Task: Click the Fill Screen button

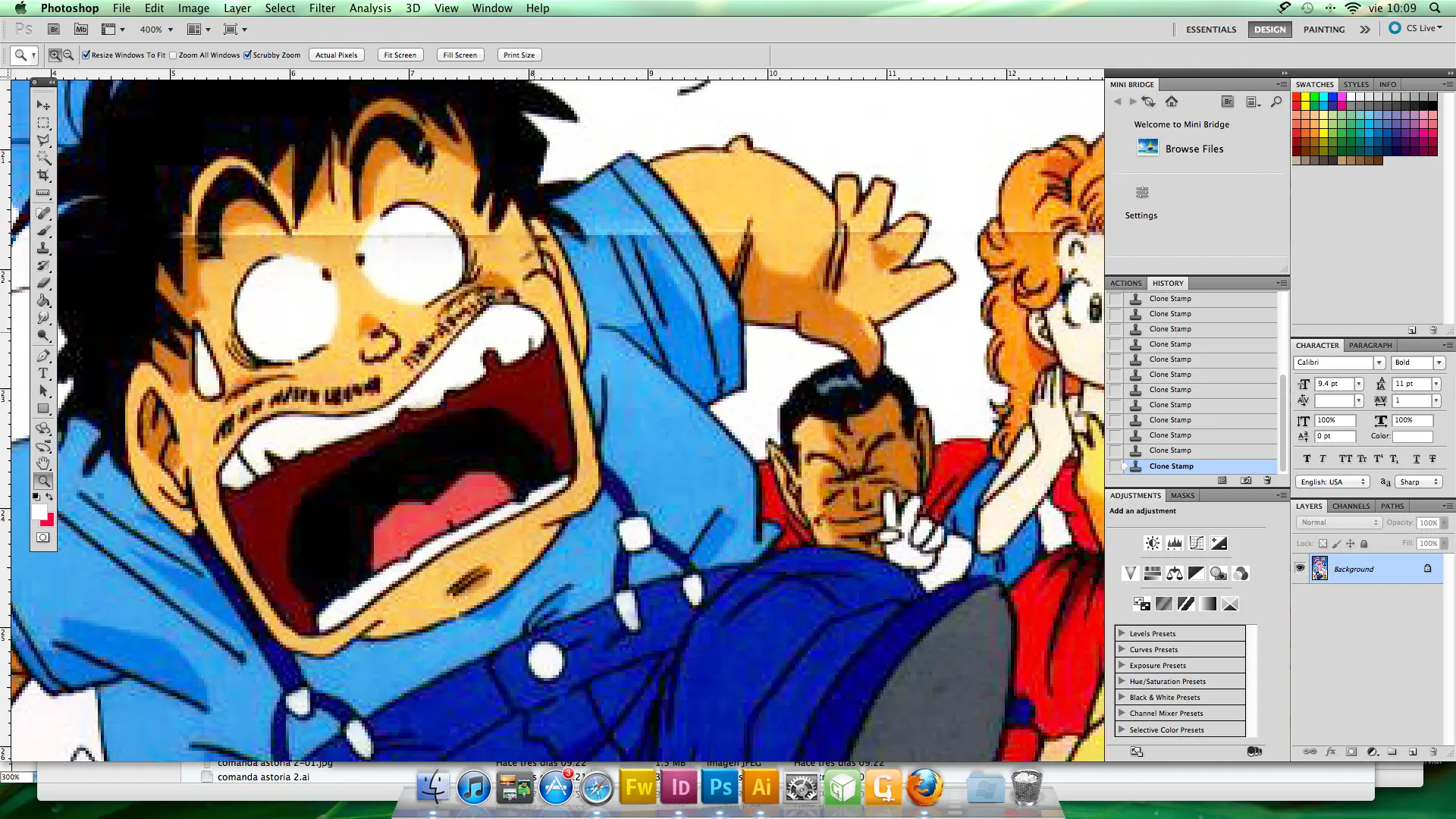Action: (x=460, y=55)
